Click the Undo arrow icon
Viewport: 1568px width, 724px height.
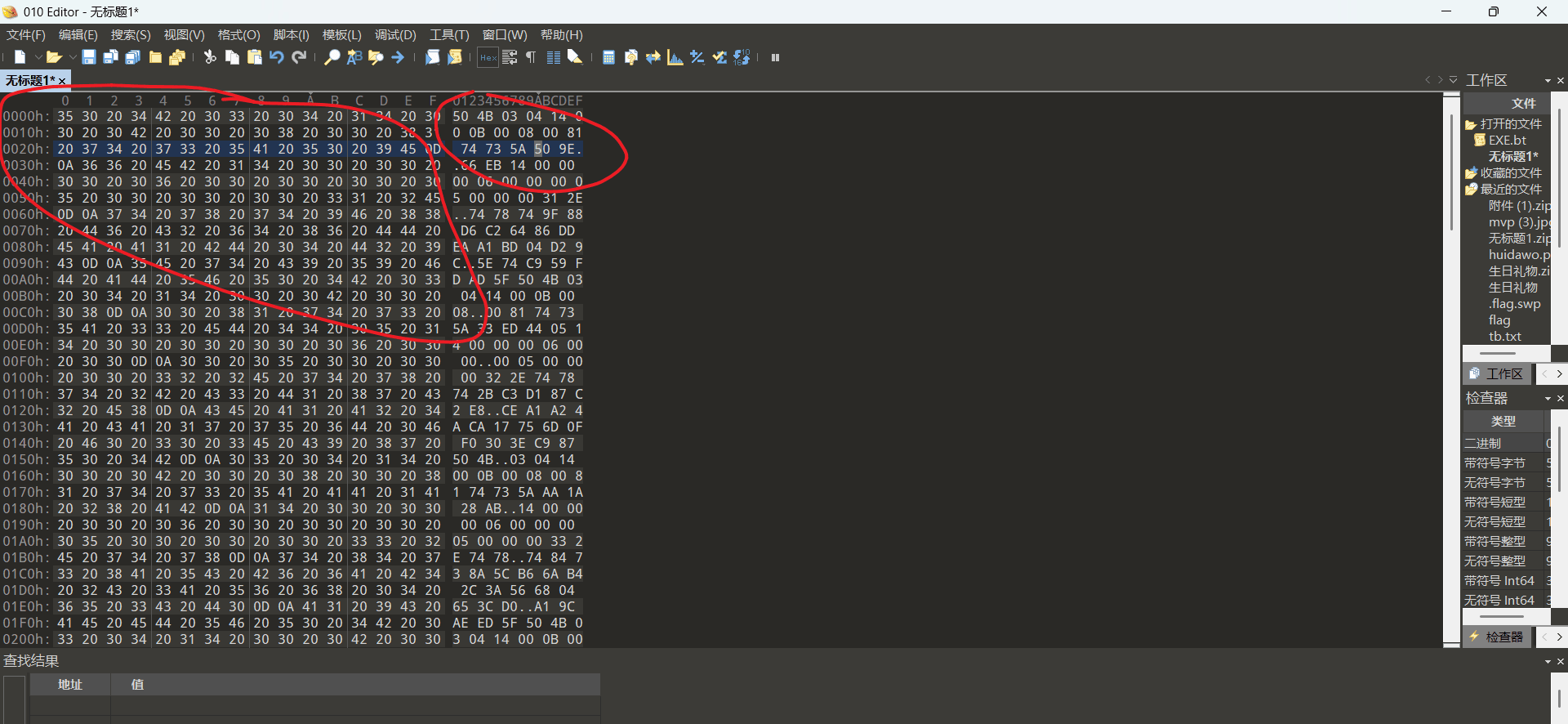[277, 57]
